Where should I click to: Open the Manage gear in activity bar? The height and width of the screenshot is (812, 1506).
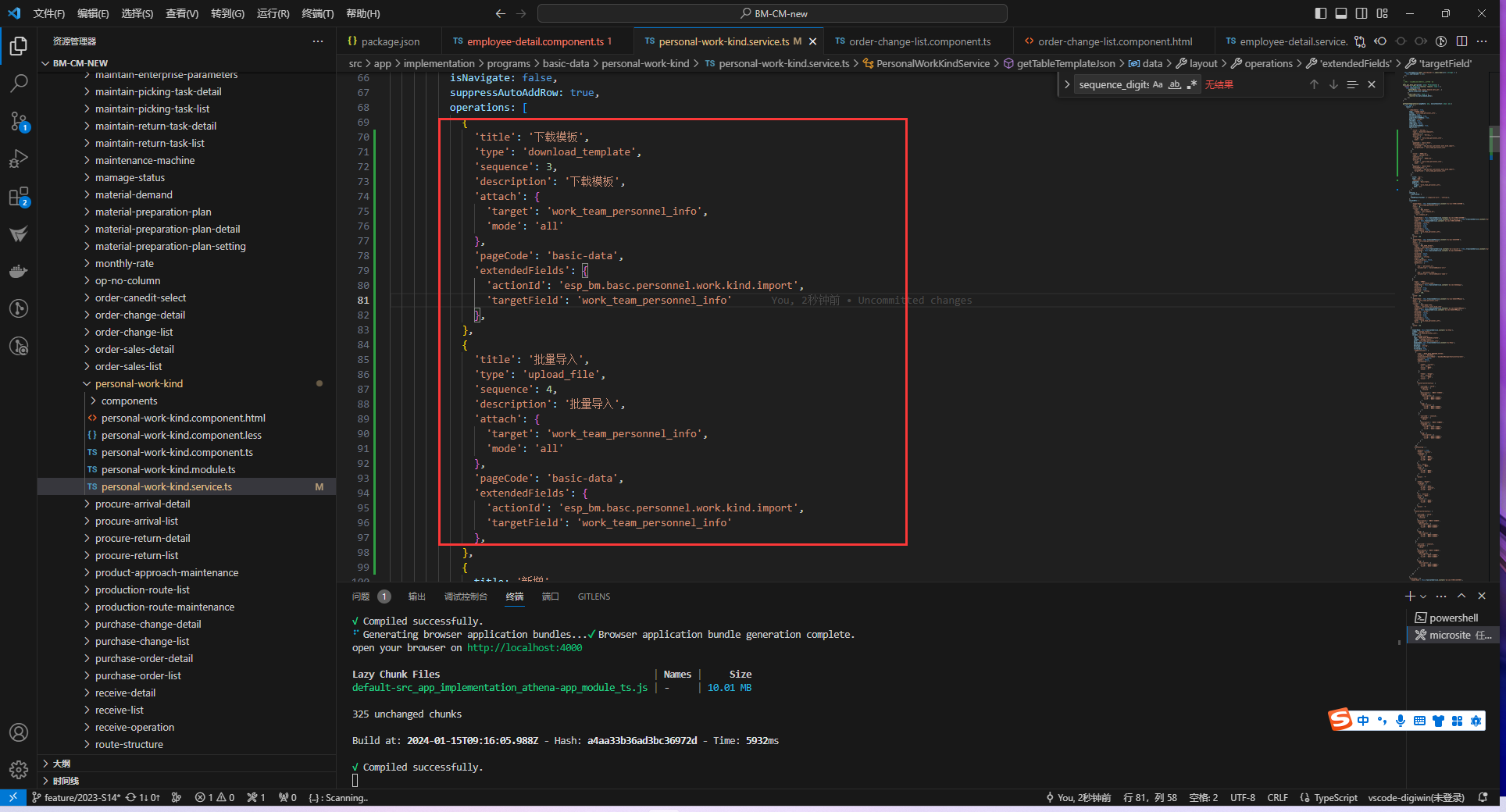pyautogui.click(x=19, y=770)
